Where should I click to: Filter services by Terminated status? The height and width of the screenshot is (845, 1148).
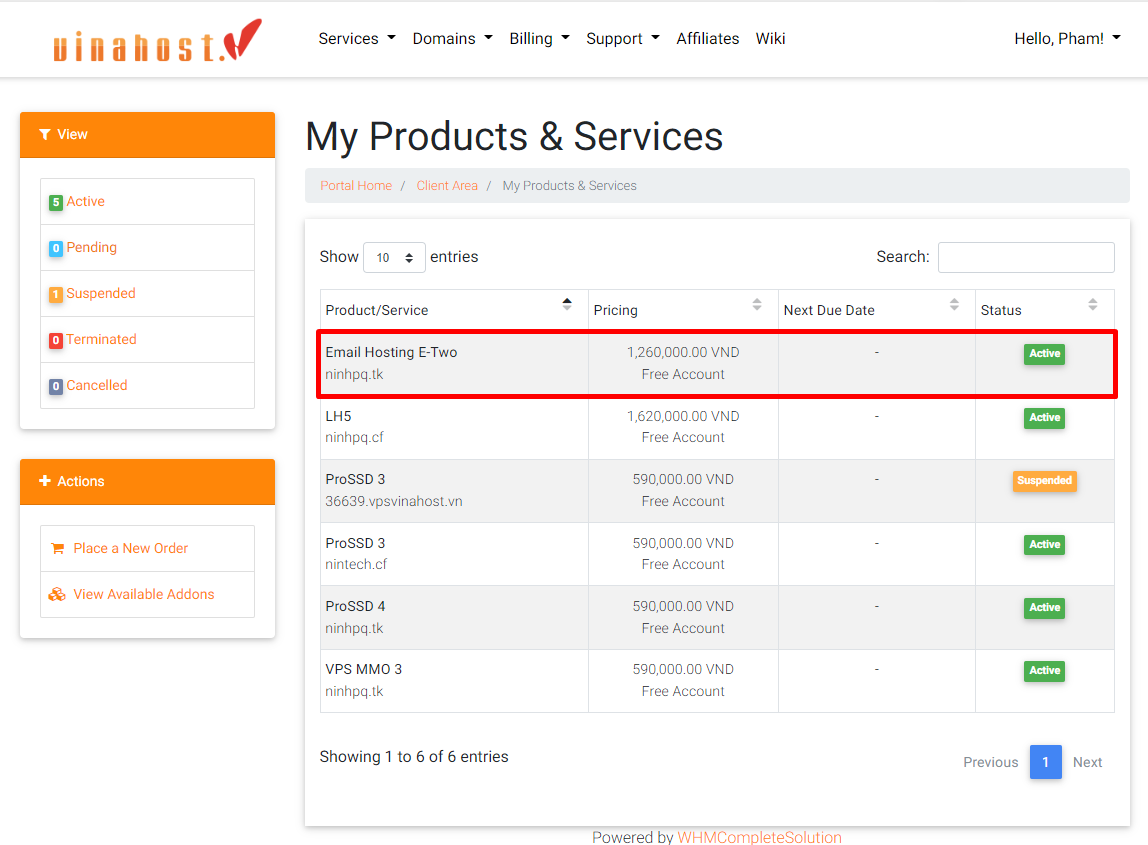point(100,340)
